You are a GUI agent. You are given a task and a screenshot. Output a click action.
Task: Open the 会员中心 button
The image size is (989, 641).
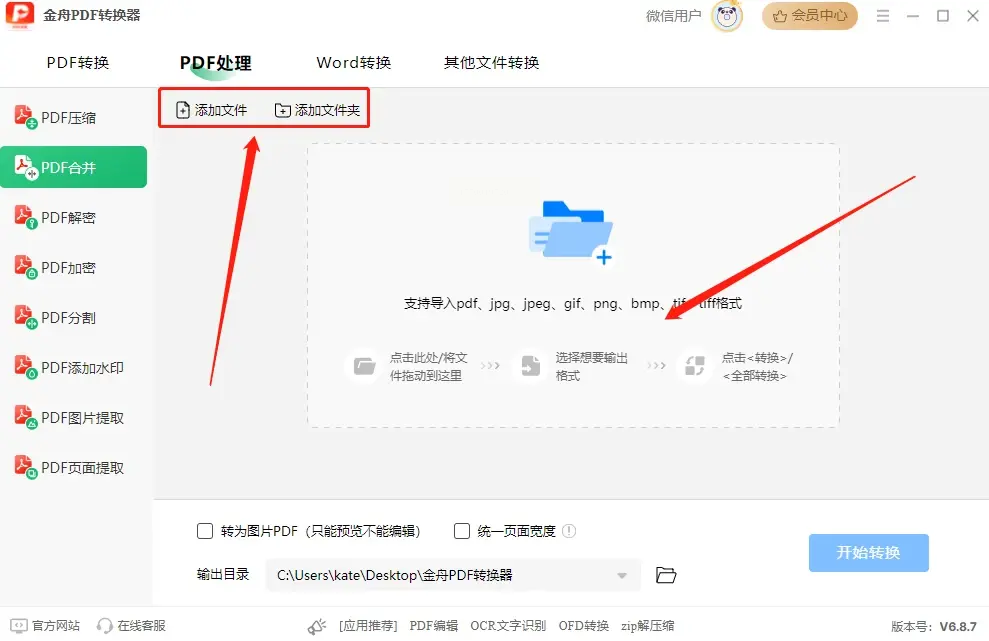point(810,16)
